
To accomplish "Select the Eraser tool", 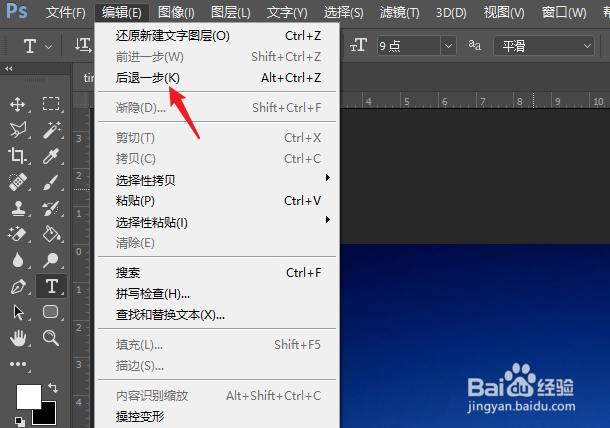I will (x=18, y=234).
